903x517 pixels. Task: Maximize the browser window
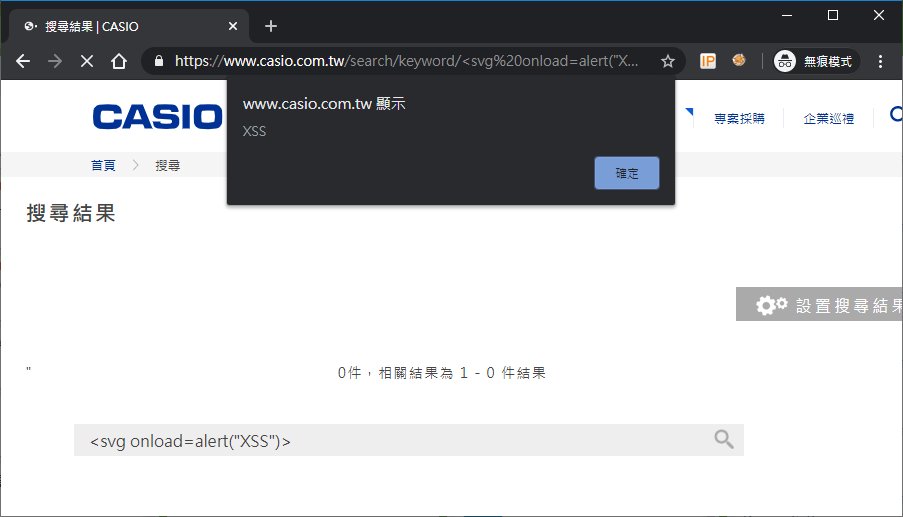833,16
